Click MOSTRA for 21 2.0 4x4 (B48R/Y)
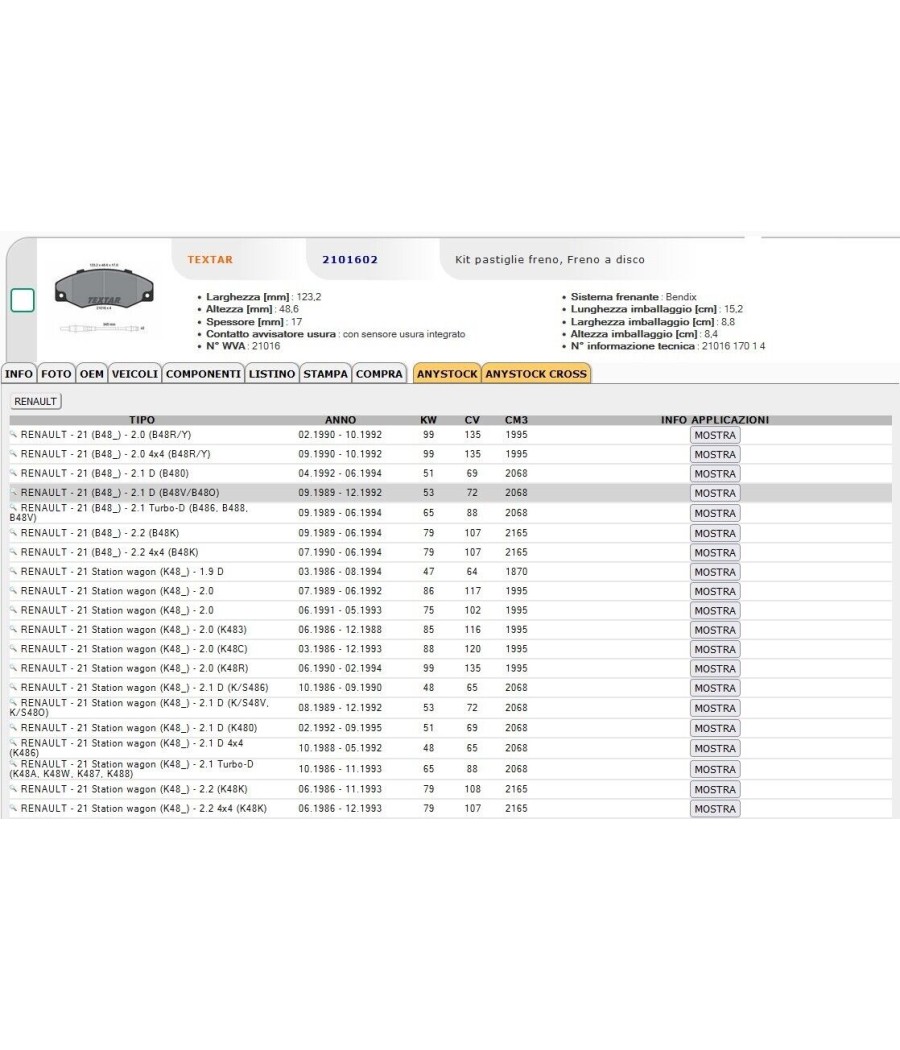The height and width of the screenshot is (1050, 900). pyautogui.click(x=715, y=455)
